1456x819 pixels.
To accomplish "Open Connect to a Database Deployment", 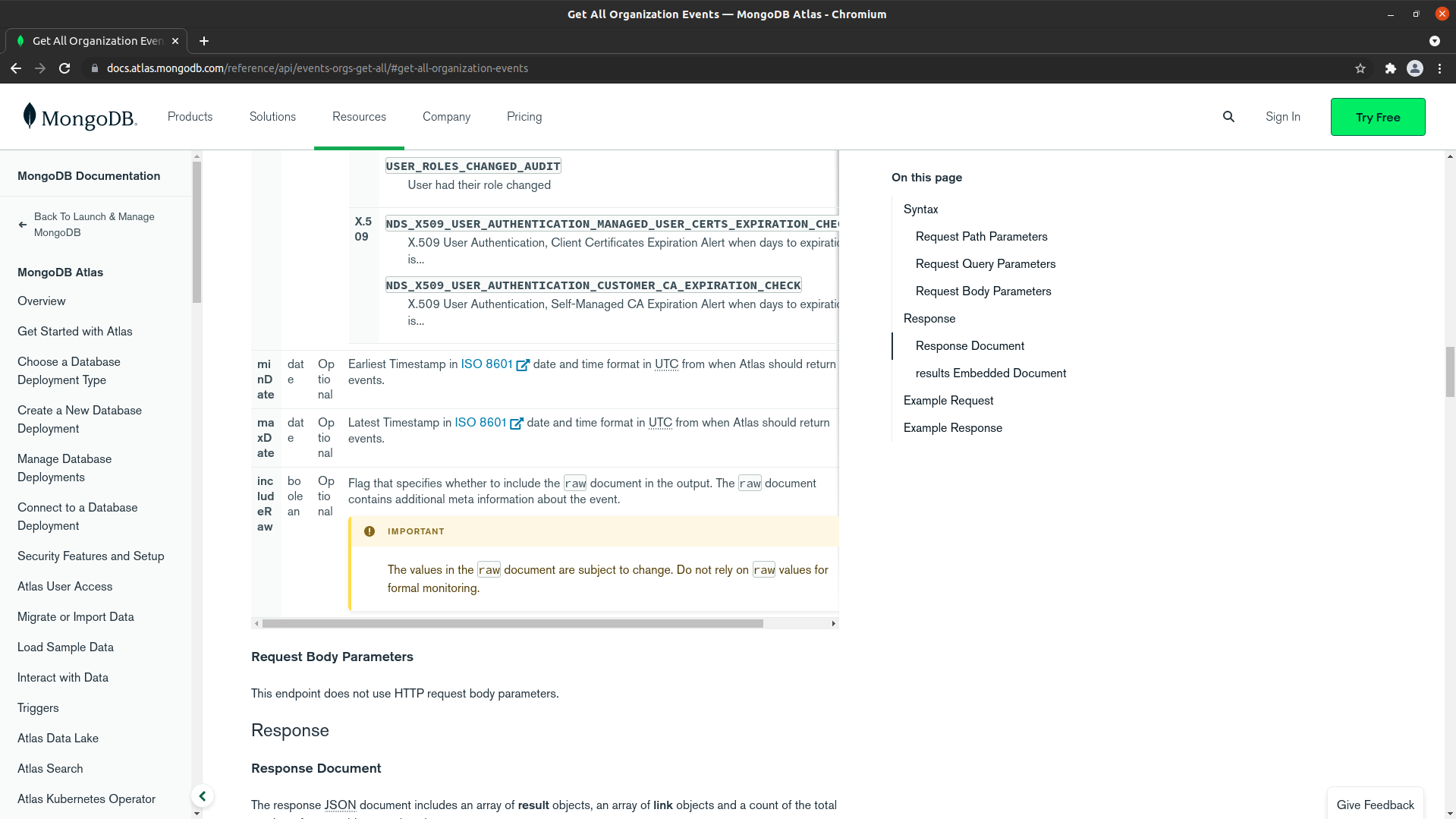I will point(77,517).
